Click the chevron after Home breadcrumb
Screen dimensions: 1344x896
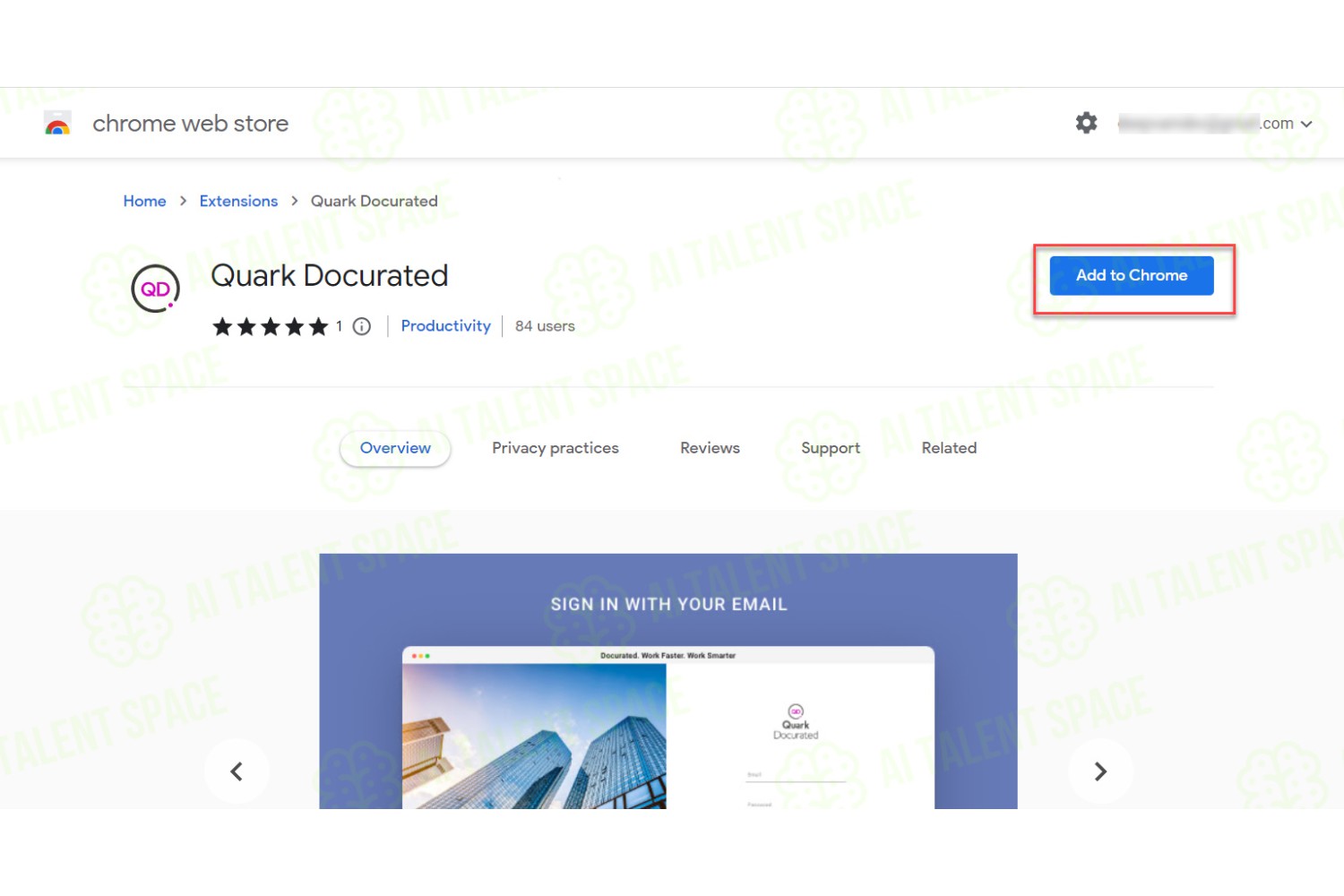183,201
